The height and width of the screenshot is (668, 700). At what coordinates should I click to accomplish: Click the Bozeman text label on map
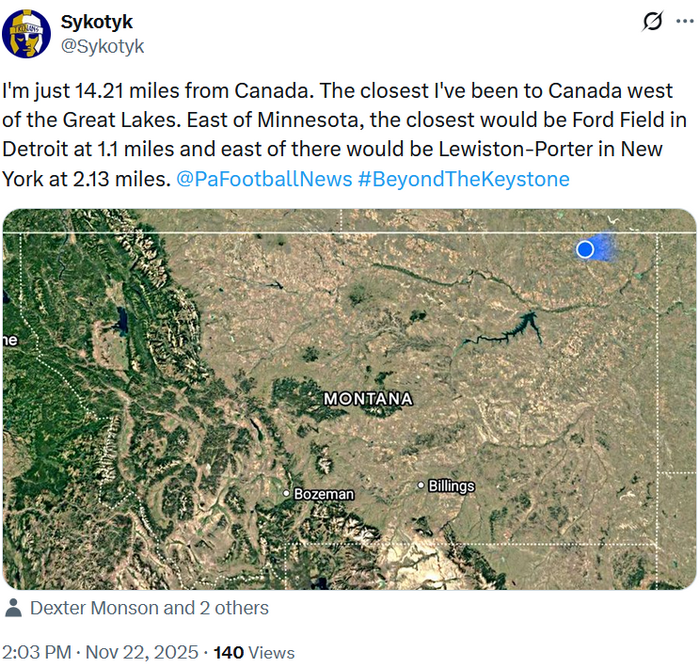[323, 494]
